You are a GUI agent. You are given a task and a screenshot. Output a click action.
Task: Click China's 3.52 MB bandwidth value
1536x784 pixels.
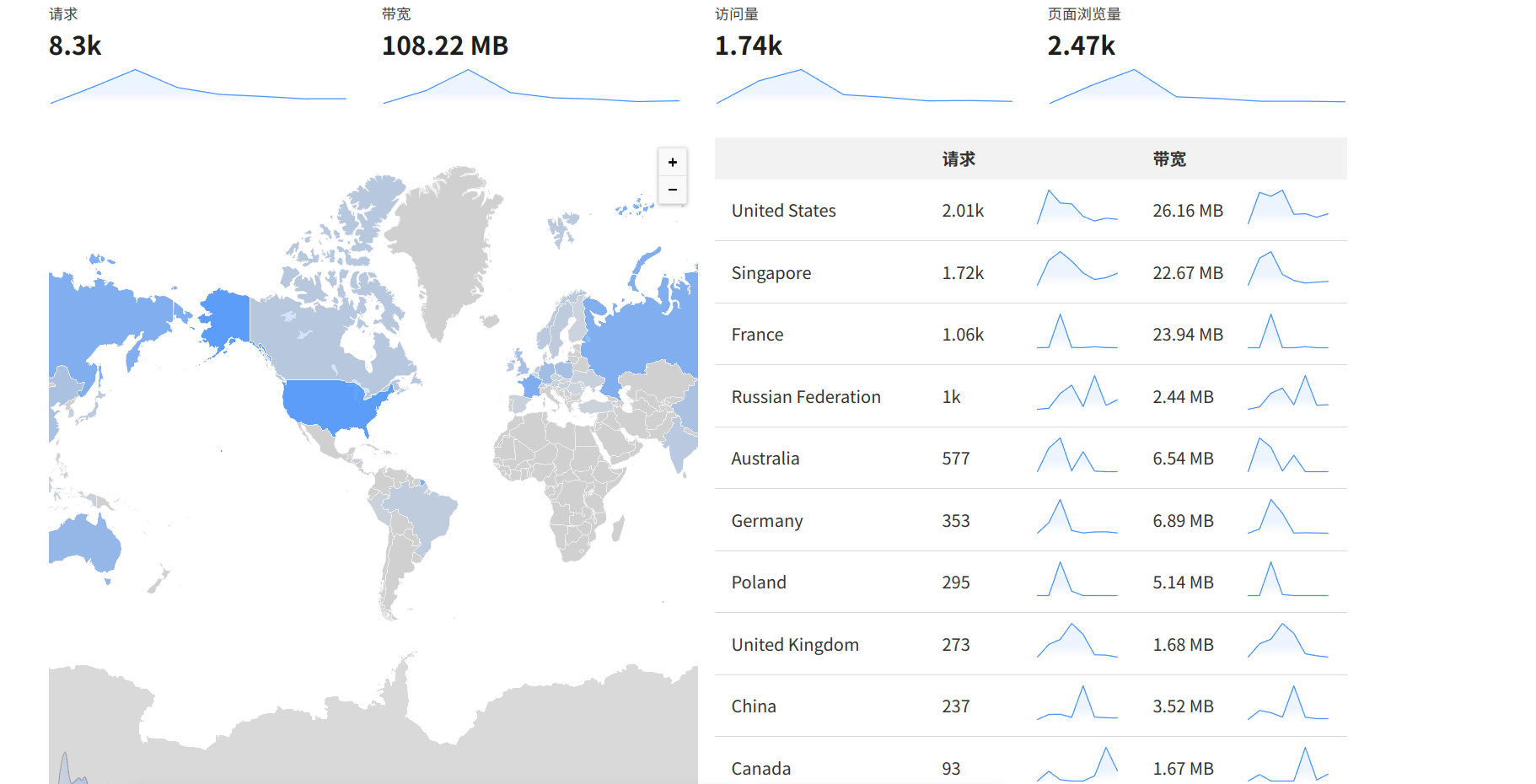click(x=1183, y=706)
